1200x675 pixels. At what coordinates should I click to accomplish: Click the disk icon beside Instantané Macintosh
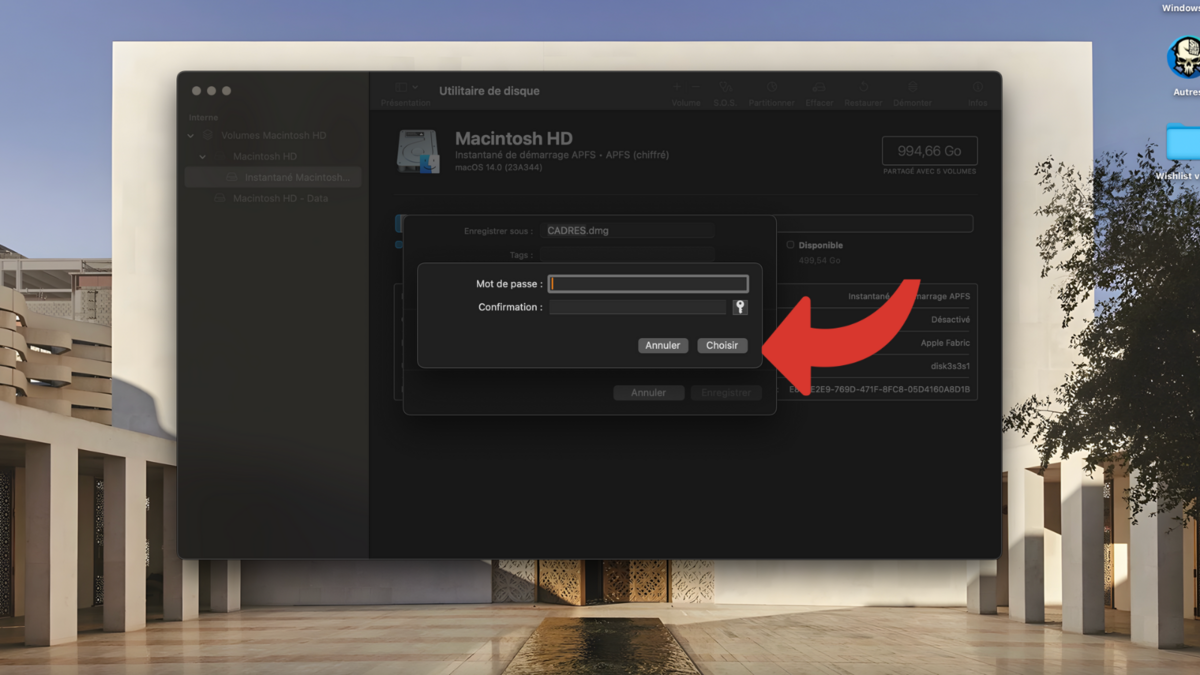[231, 177]
